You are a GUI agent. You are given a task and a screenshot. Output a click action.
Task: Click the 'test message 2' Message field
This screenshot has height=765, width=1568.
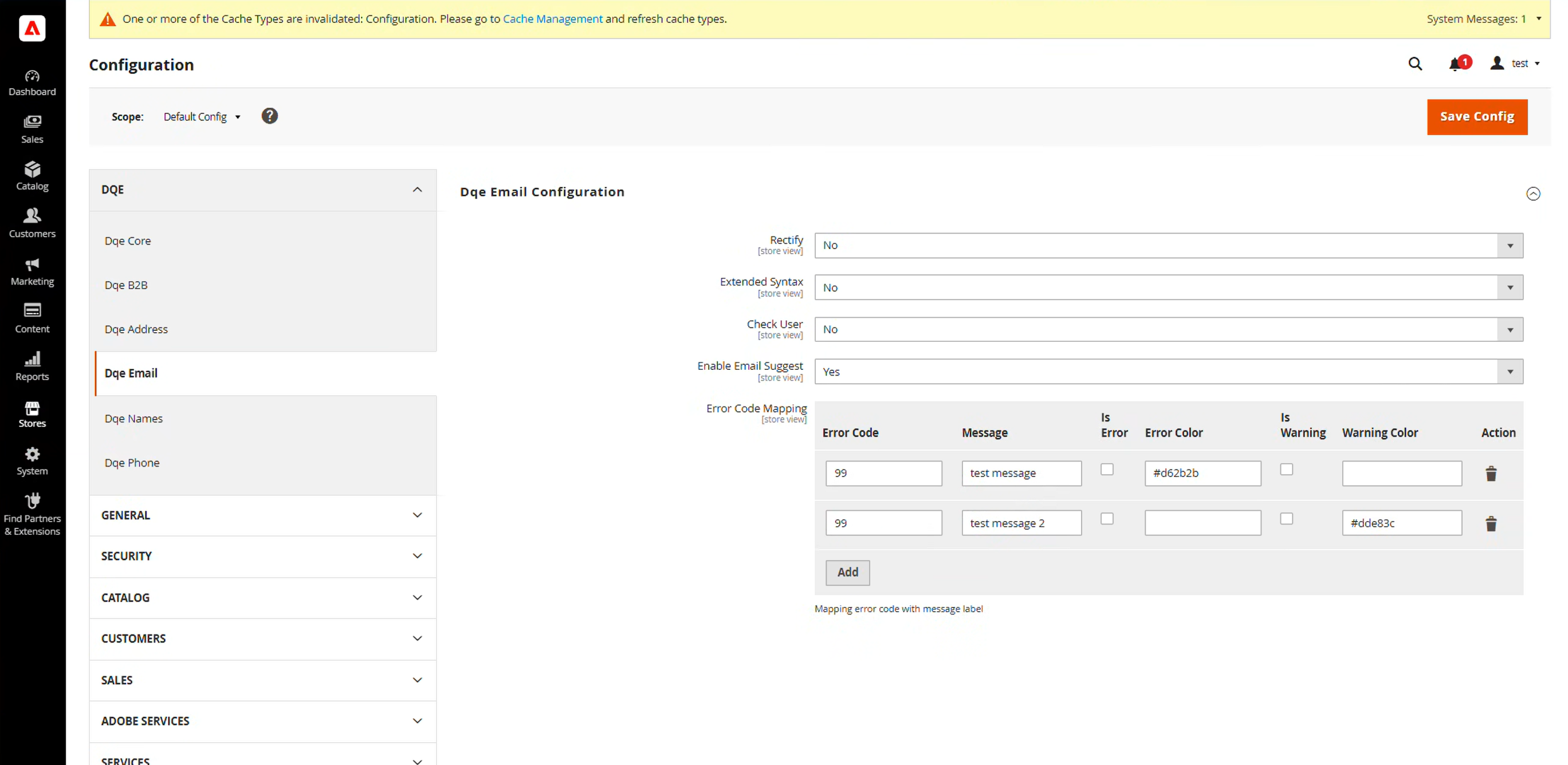point(1021,523)
